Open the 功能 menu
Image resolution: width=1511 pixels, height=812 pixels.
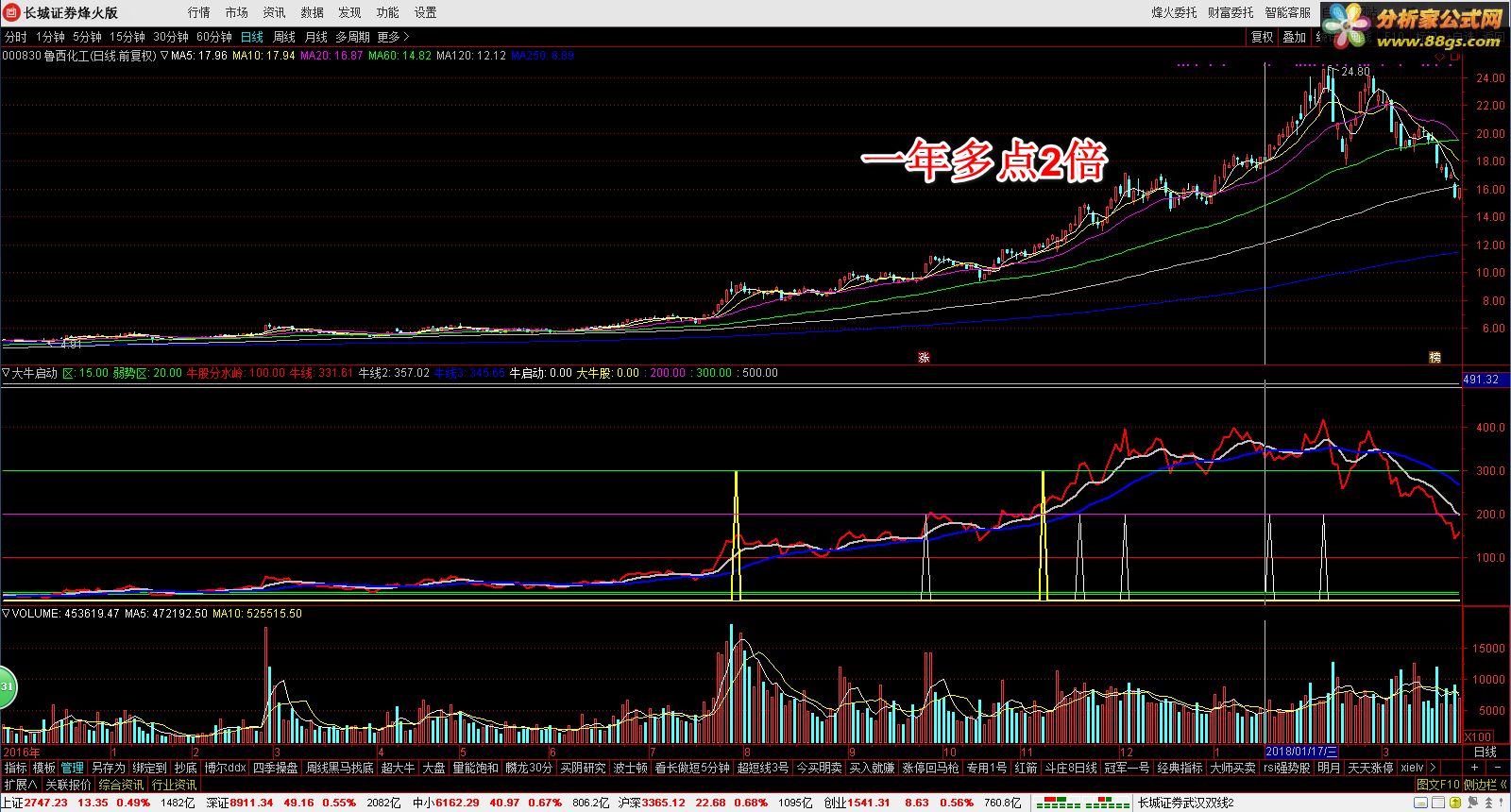(387, 12)
